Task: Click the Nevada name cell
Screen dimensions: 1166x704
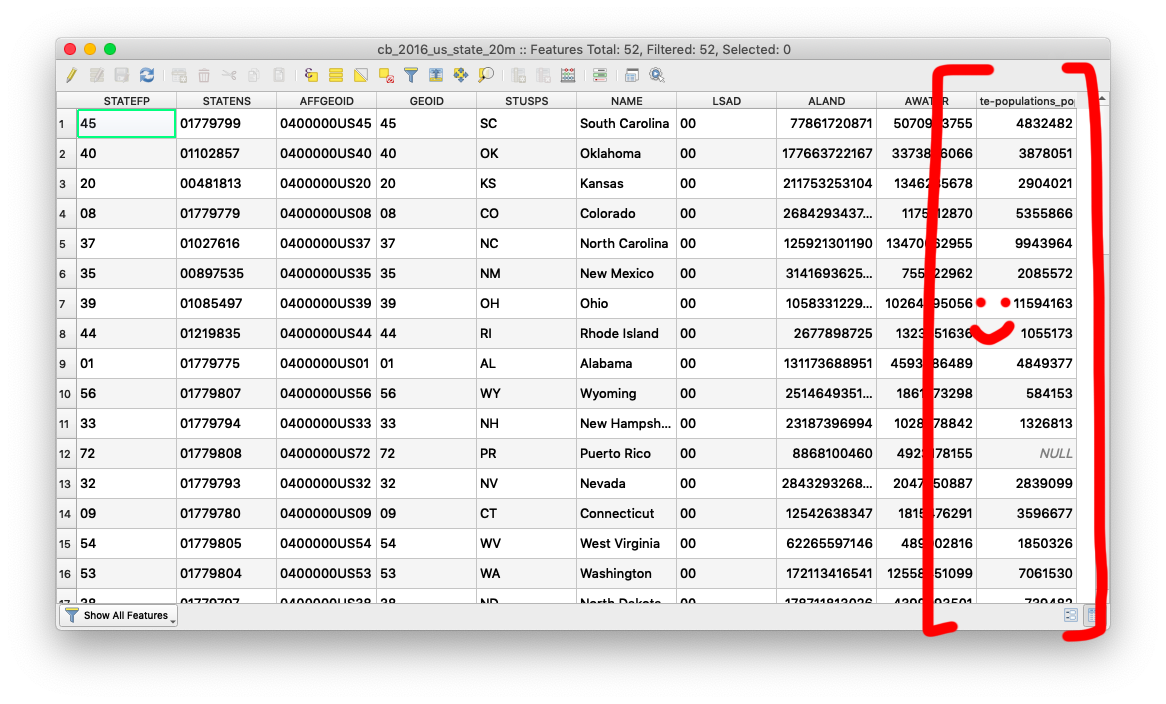Action: (x=626, y=483)
